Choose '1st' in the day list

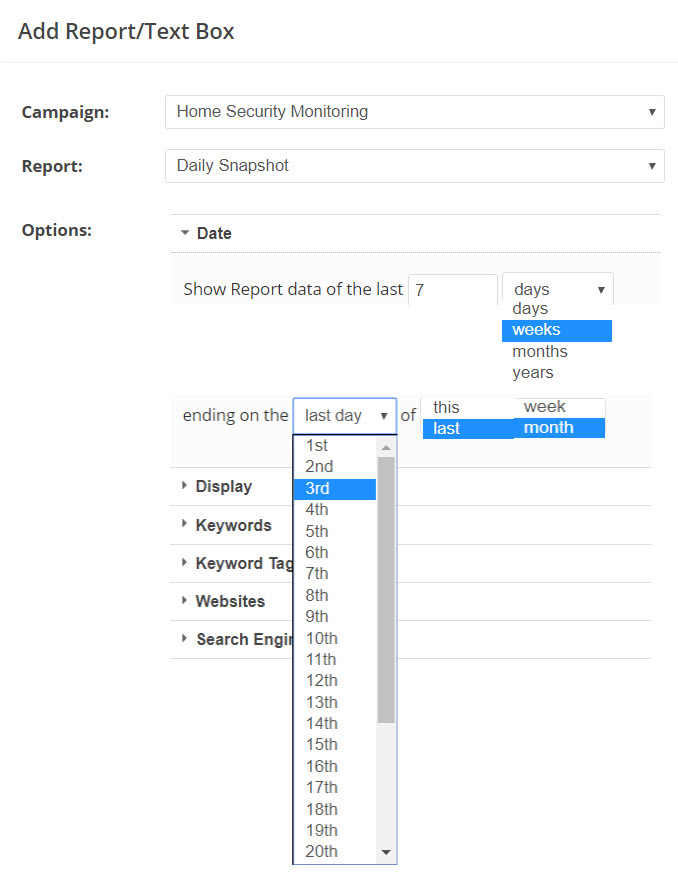pyautogui.click(x=334, y=446)
